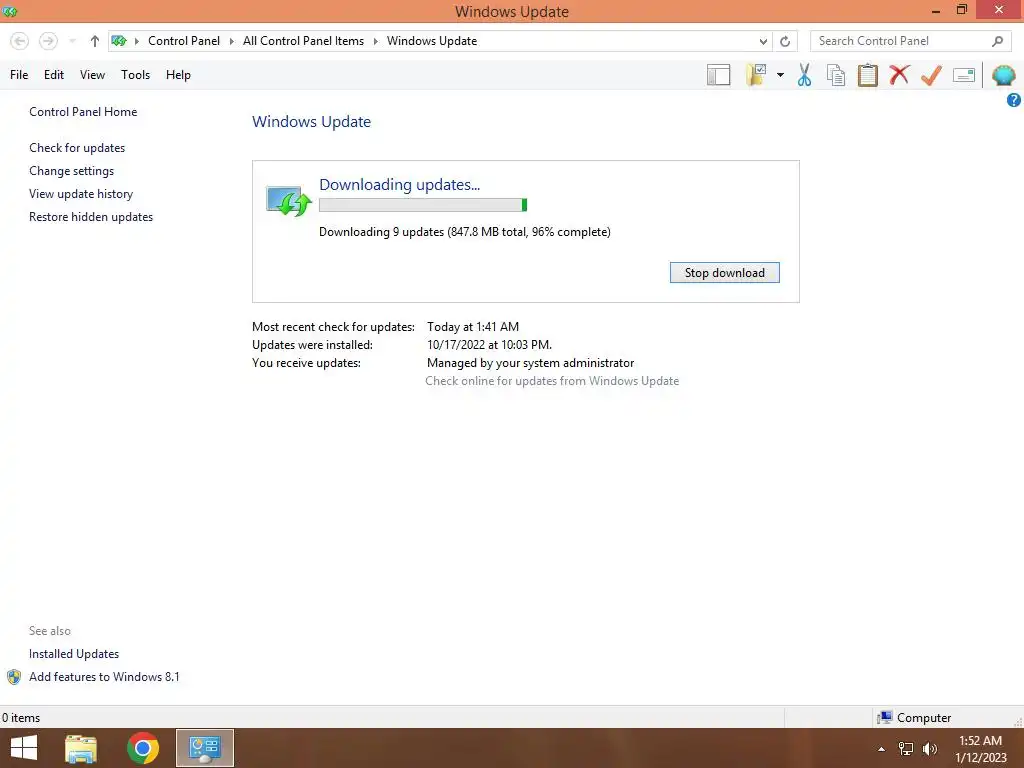Open View update history
The height and width of the screenshot is (768, 1024).
[x=81, y=194]
